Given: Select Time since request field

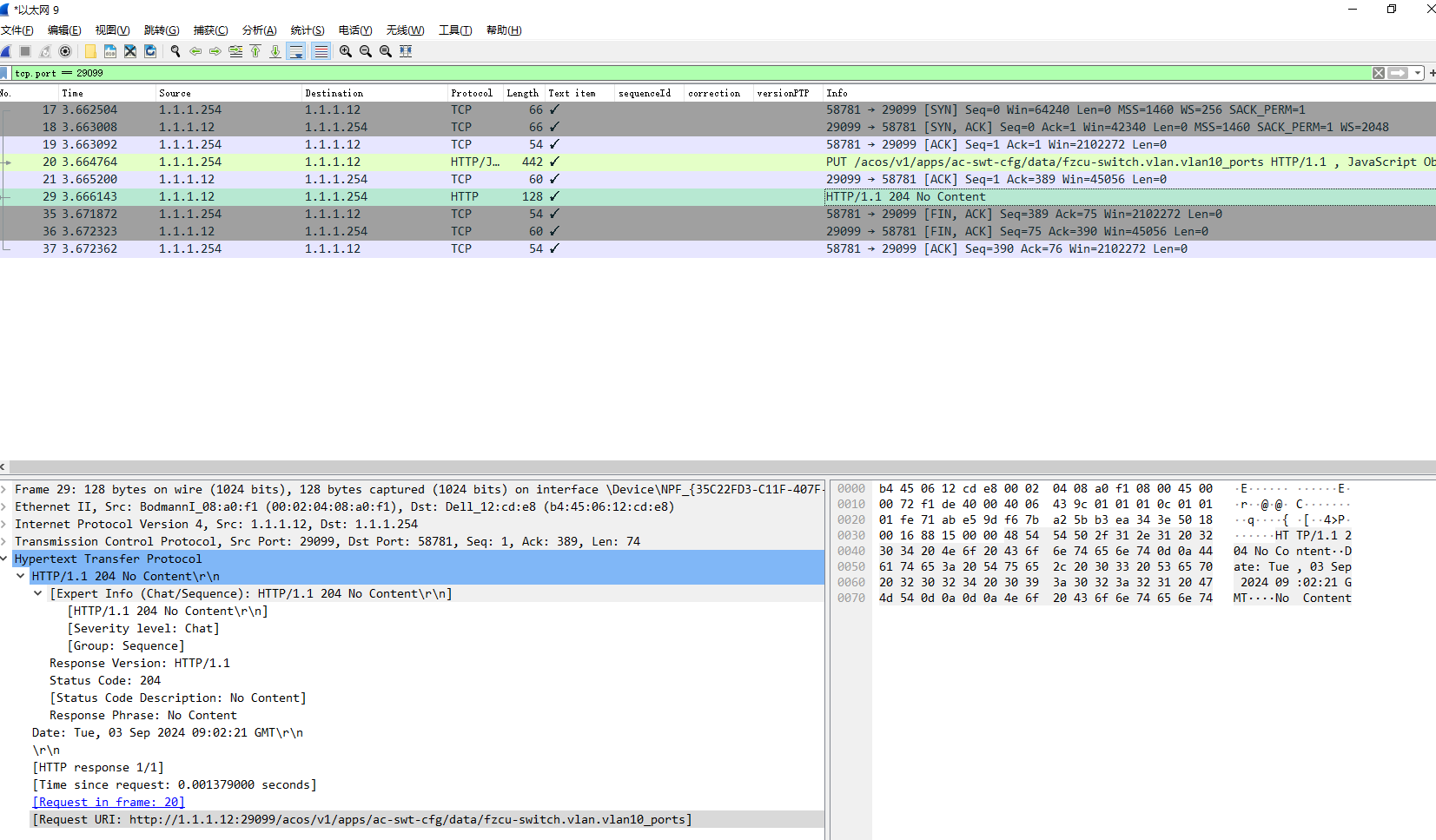Looking at the screenshot, I should point(175,785).
